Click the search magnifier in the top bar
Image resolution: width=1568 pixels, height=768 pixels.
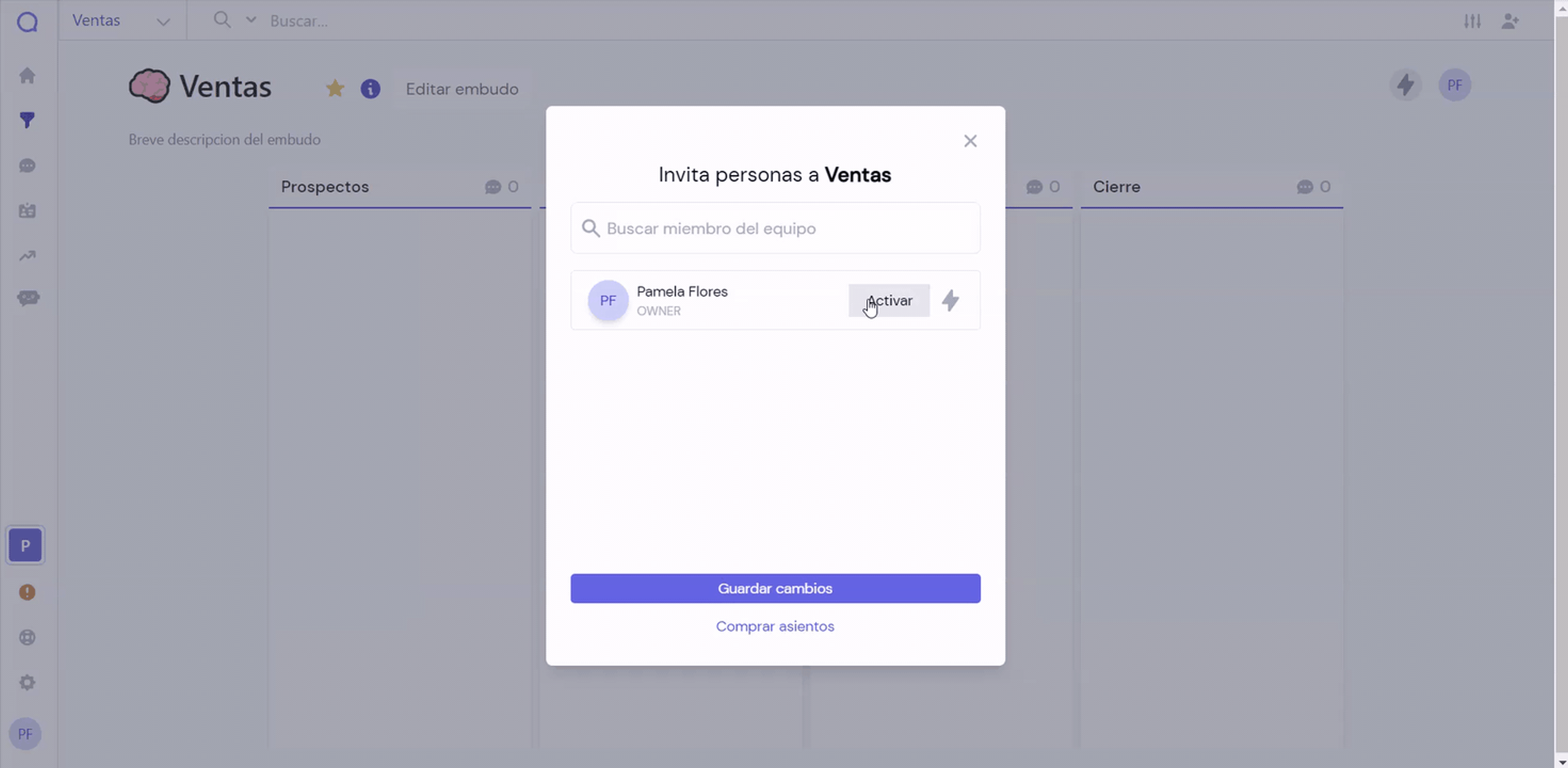pyautogui.click(x=222, y=20)
